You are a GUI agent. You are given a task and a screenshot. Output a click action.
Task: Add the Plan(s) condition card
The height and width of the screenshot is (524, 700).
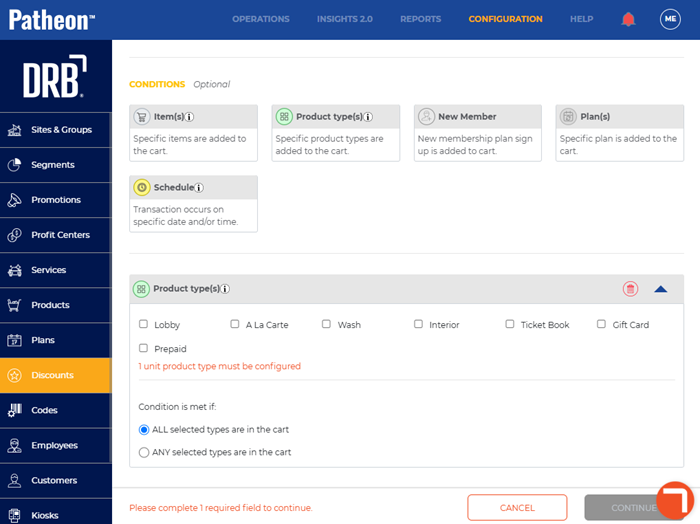[x=620, y=133]
